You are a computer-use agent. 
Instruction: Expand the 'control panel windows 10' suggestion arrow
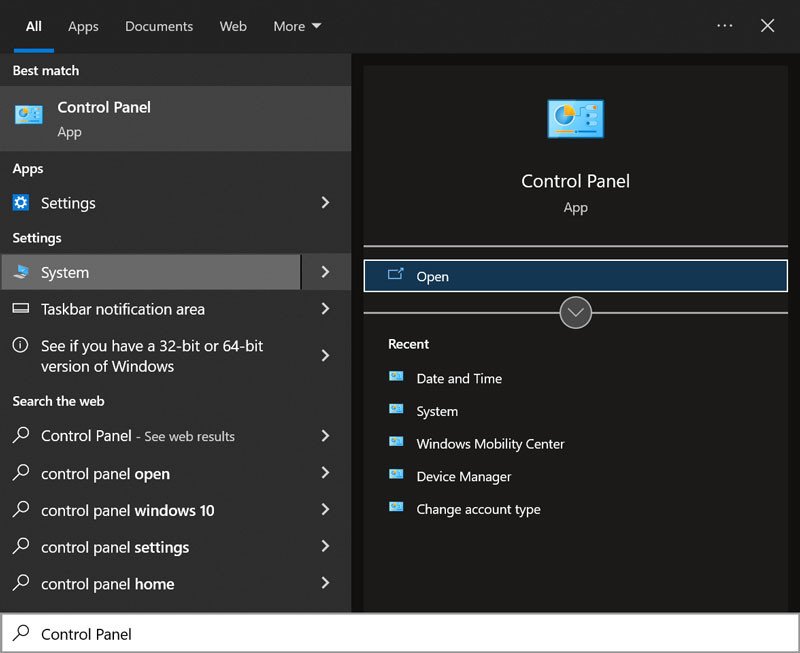[325, 510]
